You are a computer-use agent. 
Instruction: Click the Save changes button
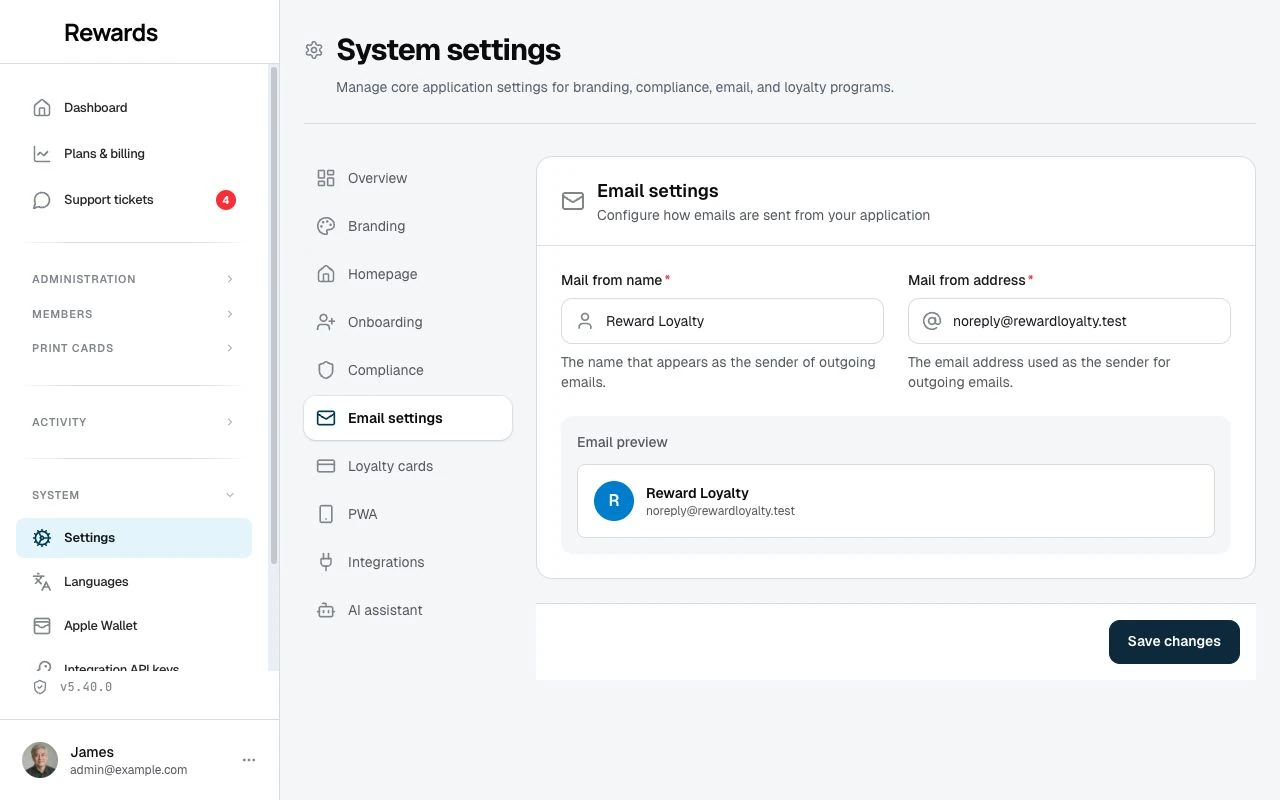coord(1174,642)
